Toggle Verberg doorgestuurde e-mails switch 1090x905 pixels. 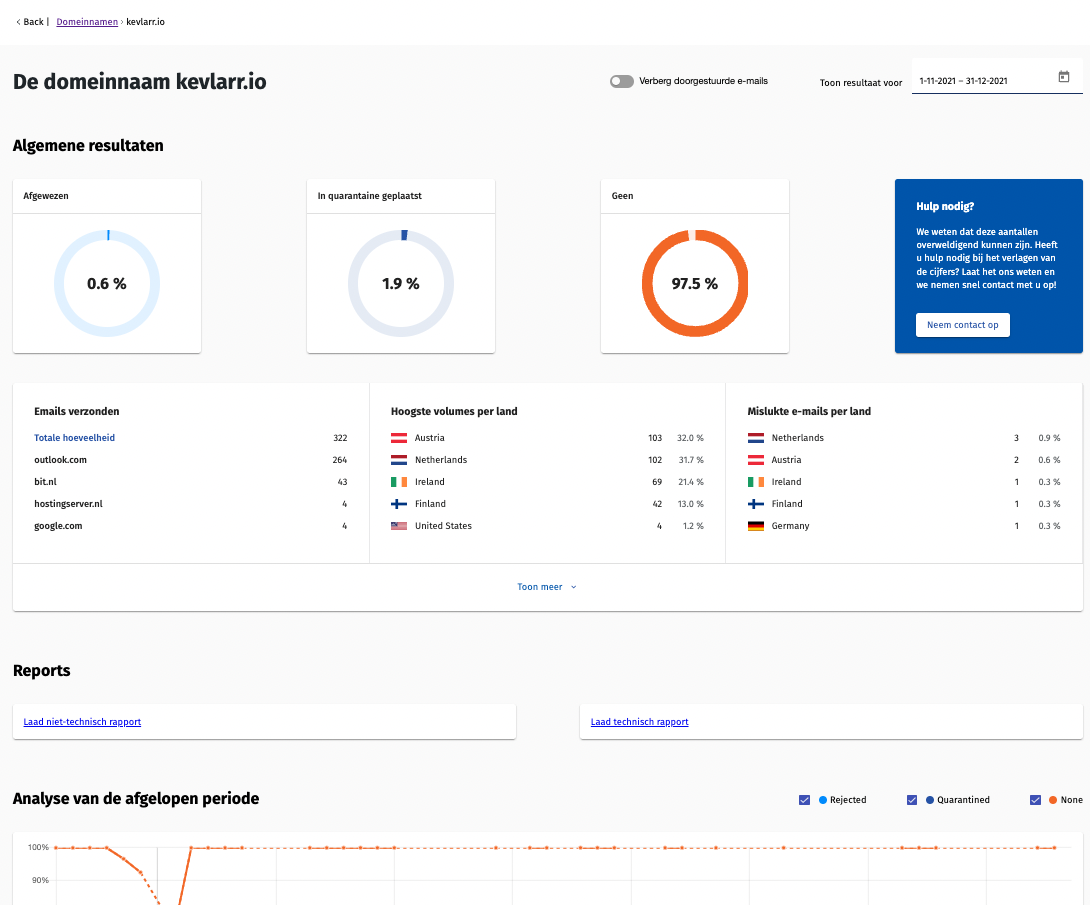pos(621,81)
